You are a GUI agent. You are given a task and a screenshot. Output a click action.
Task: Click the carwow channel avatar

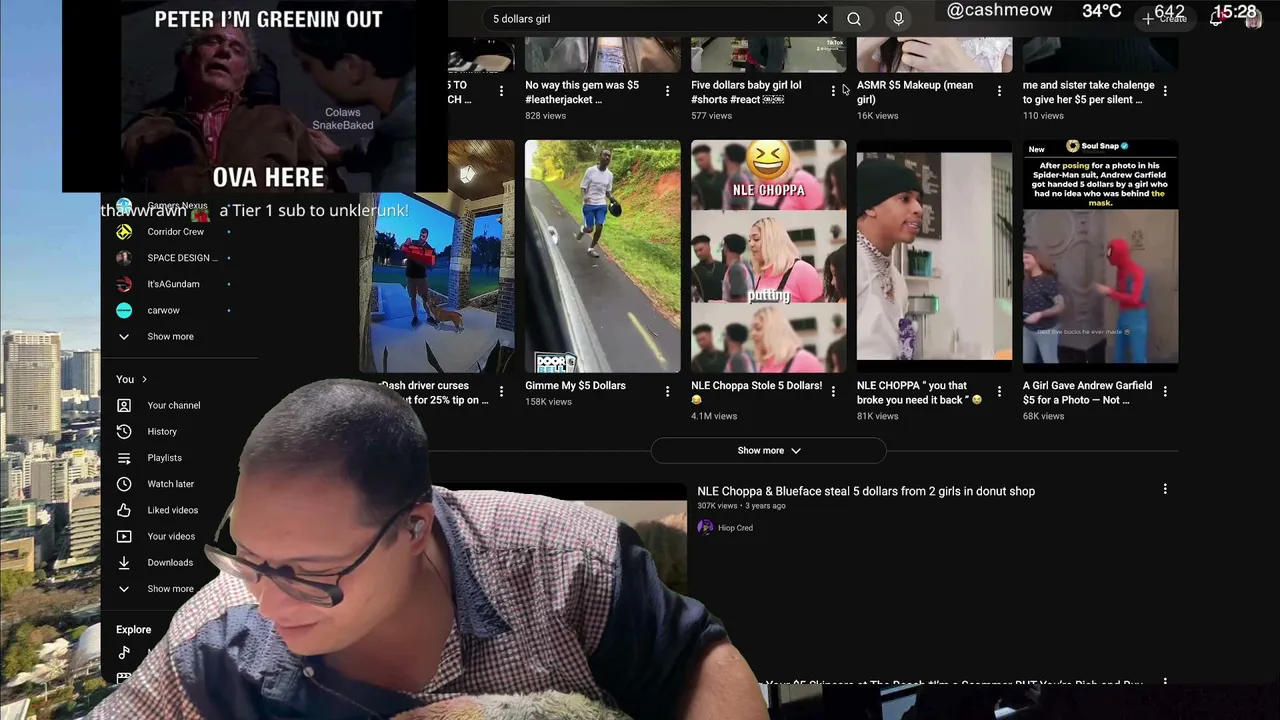124,310
